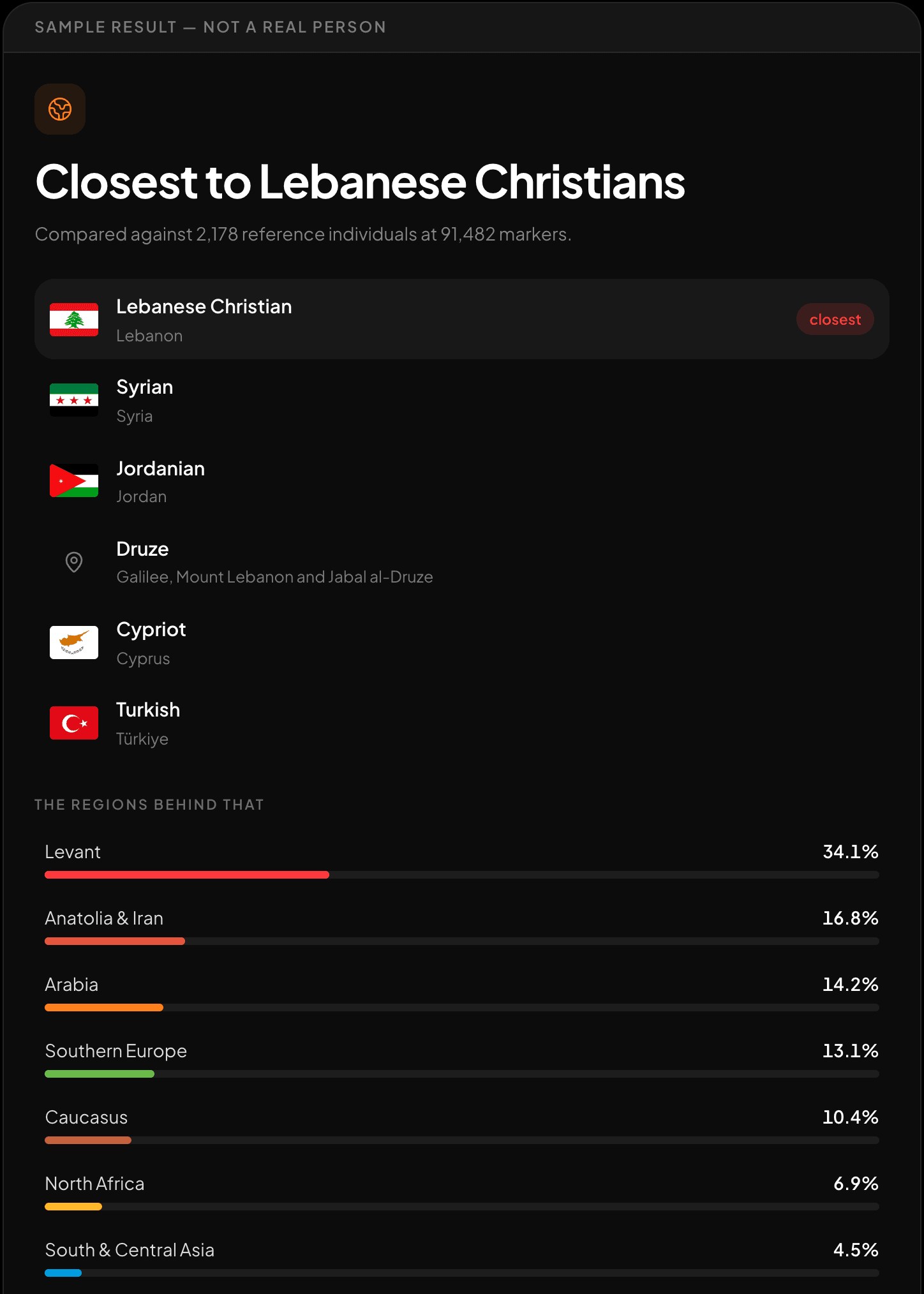Click the Anatolia & Iran bar

pyautogui.click(x=115, y=941)
